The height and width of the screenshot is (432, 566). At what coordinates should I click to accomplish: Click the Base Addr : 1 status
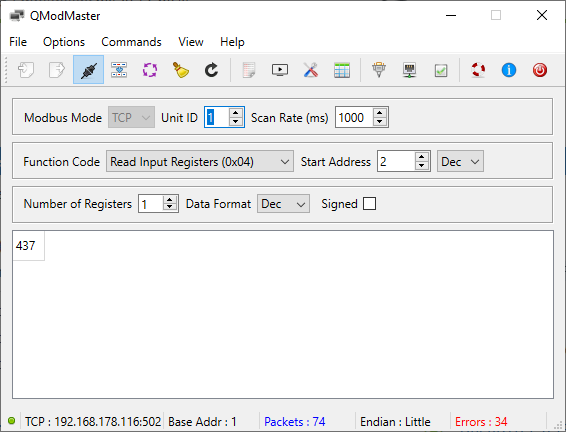(202, 422)
